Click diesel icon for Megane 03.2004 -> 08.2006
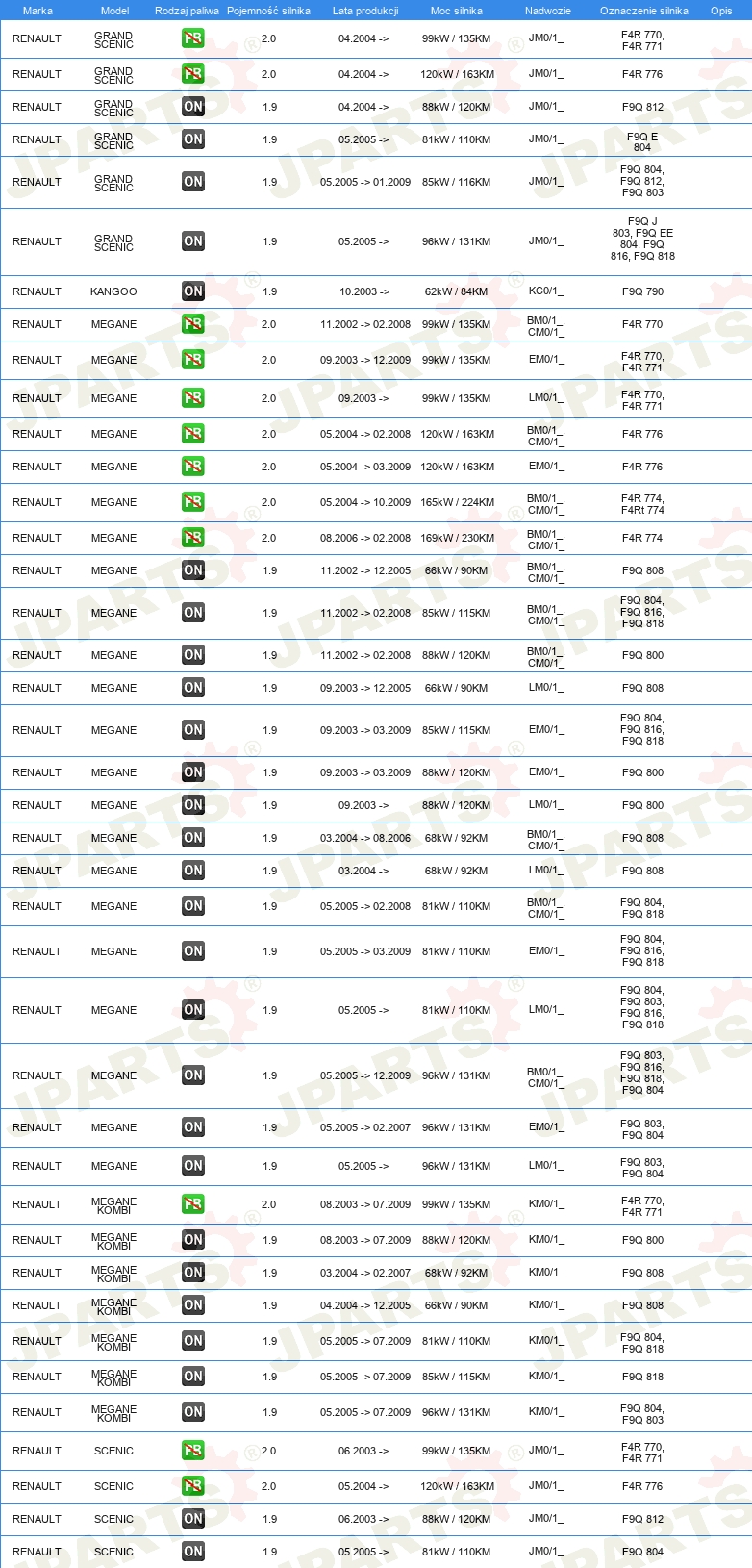This screenshot has width=752, height=1568. [193, 838]
